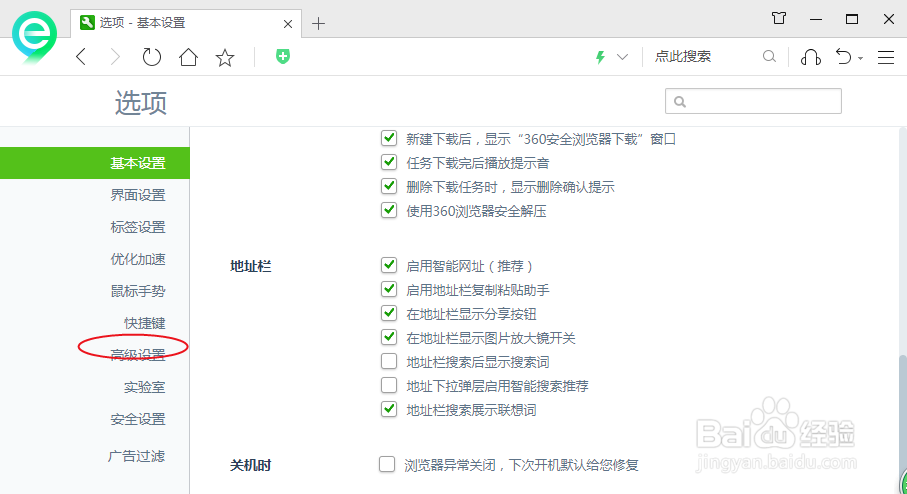Expand the green lightning mode dropdown
Image resolution: width=907 pixels, height=494 pixels.
[x=622, y=57]
